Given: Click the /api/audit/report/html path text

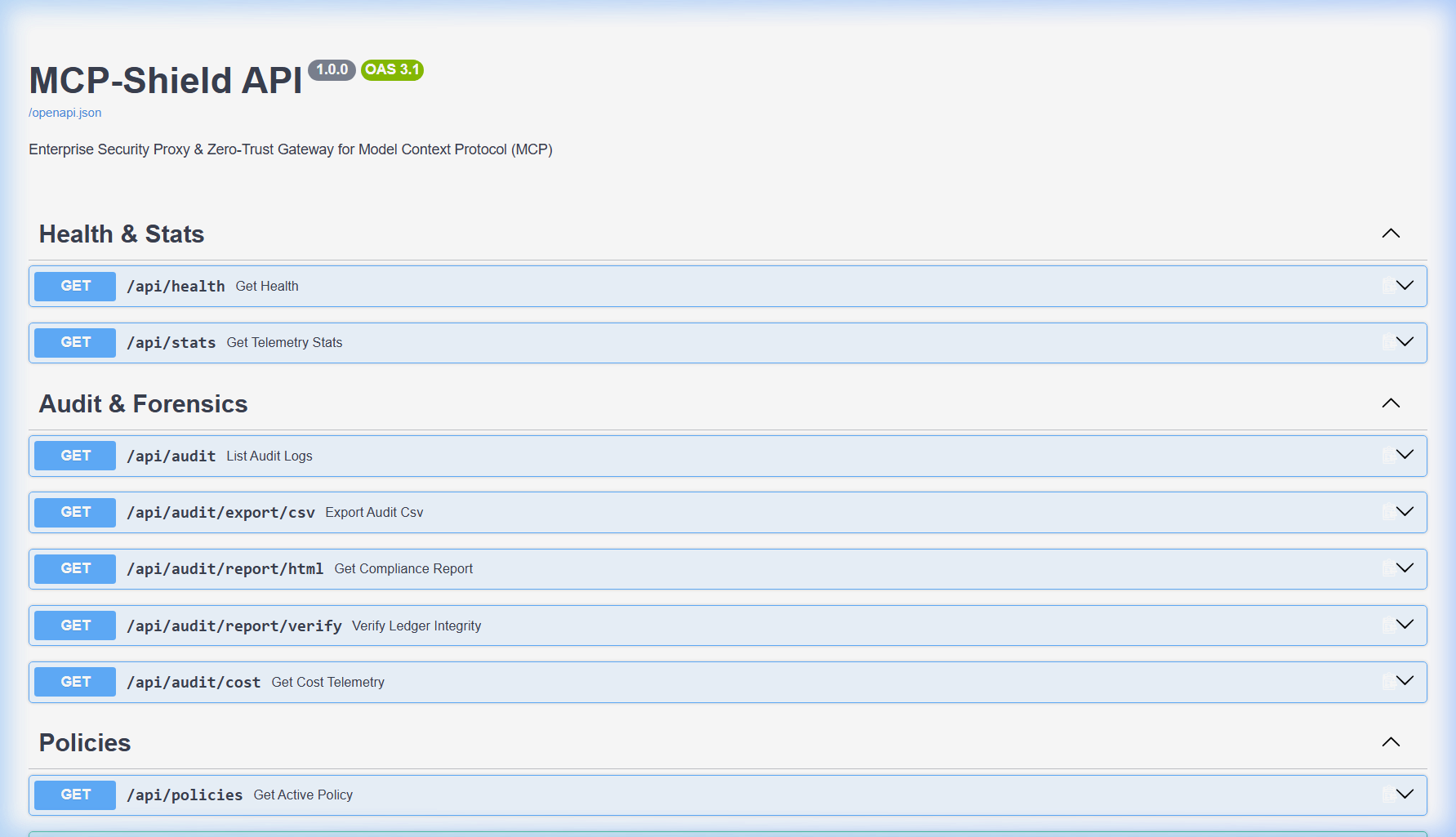Looking at the screenshot, I should pyautogui.click(x=225, y=569).
